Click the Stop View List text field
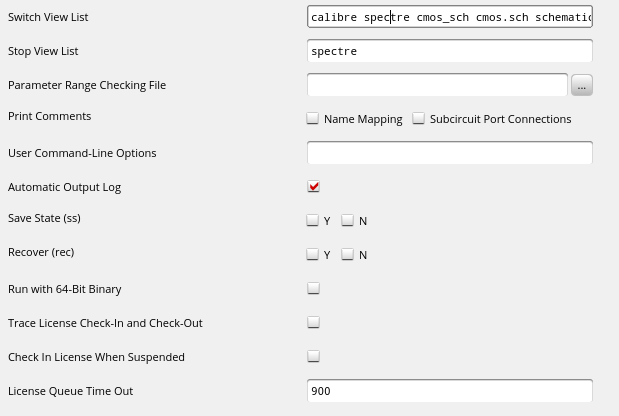The width and height of the screenshot is (619, 416). pos(449,51)
